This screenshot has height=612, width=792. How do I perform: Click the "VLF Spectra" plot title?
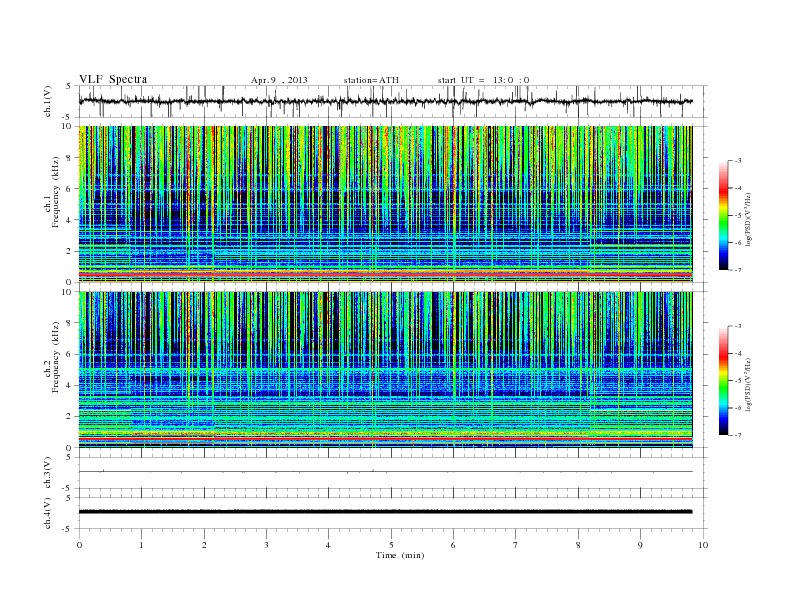pos(113,79)
